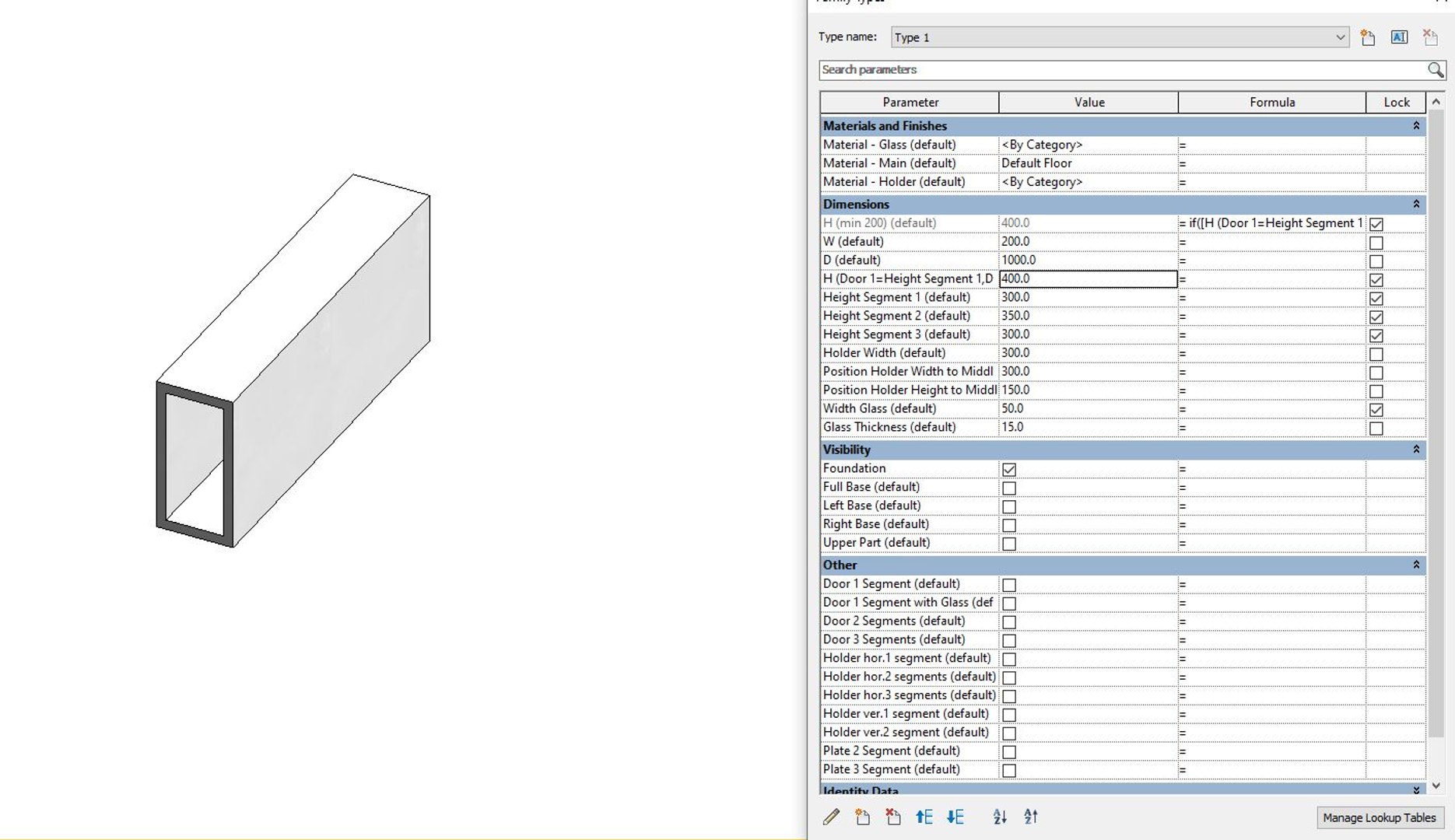Click the Delete Parameter icon in bottom toolbar
The height and width of the screenshot is (840, 1455).
point(893,817)
